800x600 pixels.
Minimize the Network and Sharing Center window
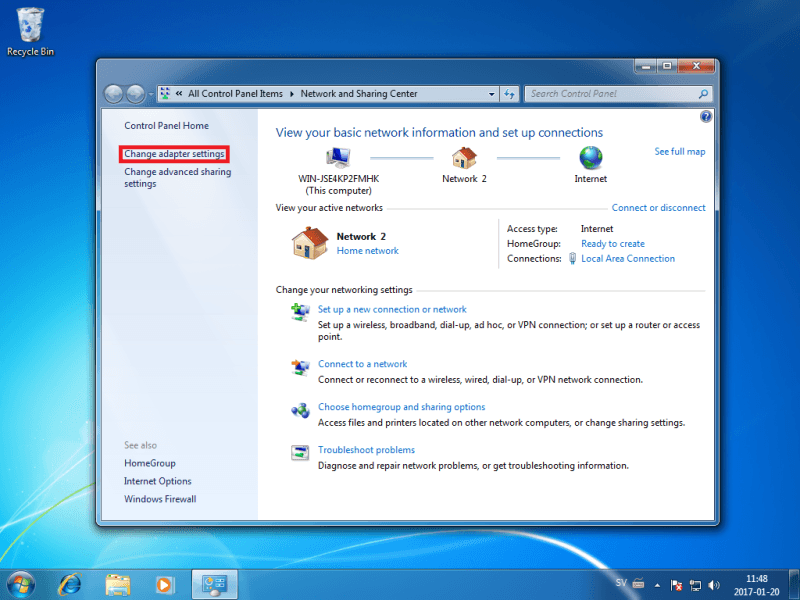(x=646, y=66)
